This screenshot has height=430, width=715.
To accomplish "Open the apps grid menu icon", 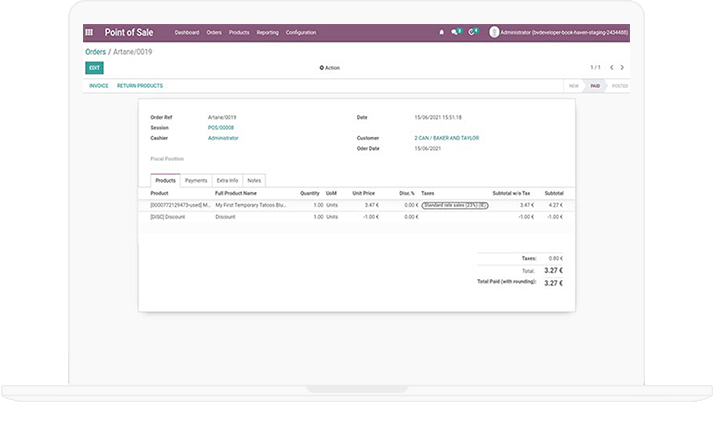I will (89, 32).
